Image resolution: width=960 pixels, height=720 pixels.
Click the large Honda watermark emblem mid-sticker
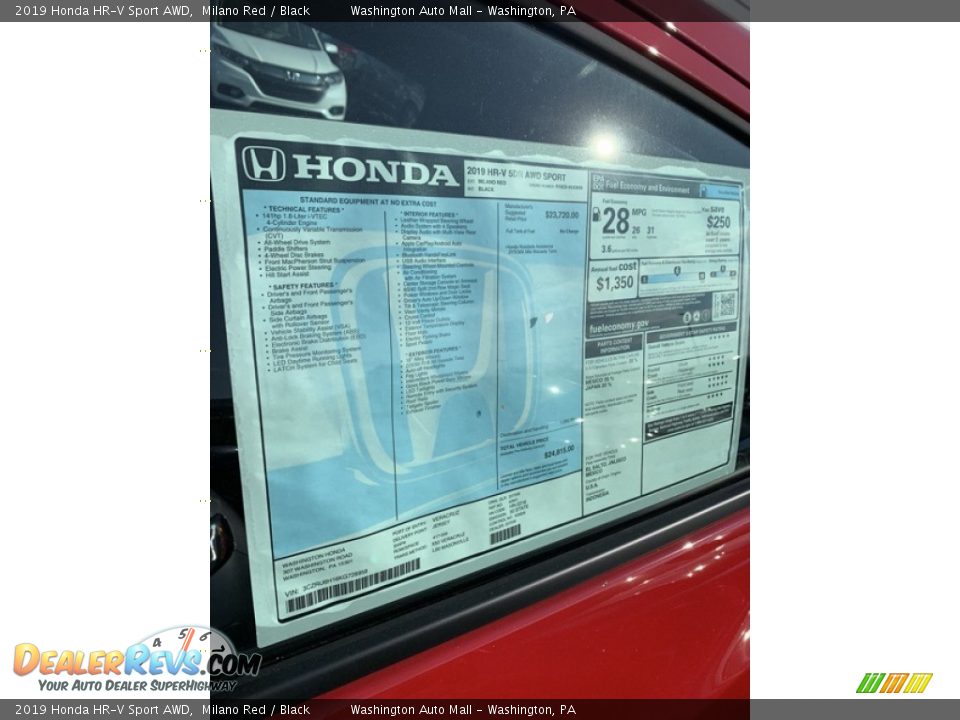pyautogui.click(x=436, y=361)
